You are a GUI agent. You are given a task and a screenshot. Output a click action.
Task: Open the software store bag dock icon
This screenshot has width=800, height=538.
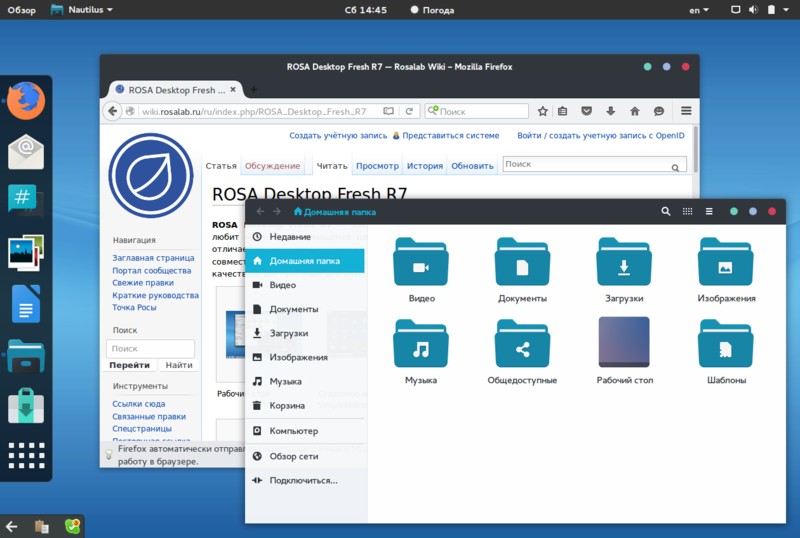click(x=26, y=405)
